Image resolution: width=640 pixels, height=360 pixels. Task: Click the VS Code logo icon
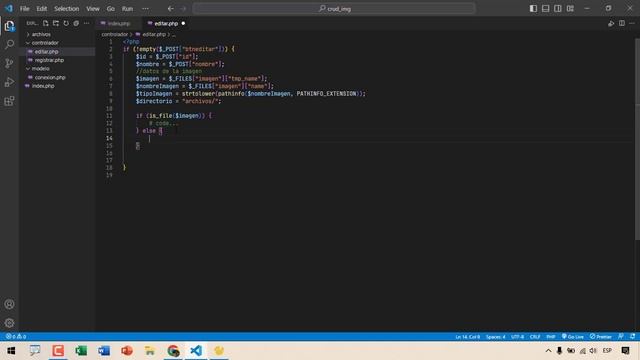[x=9, y=8]
